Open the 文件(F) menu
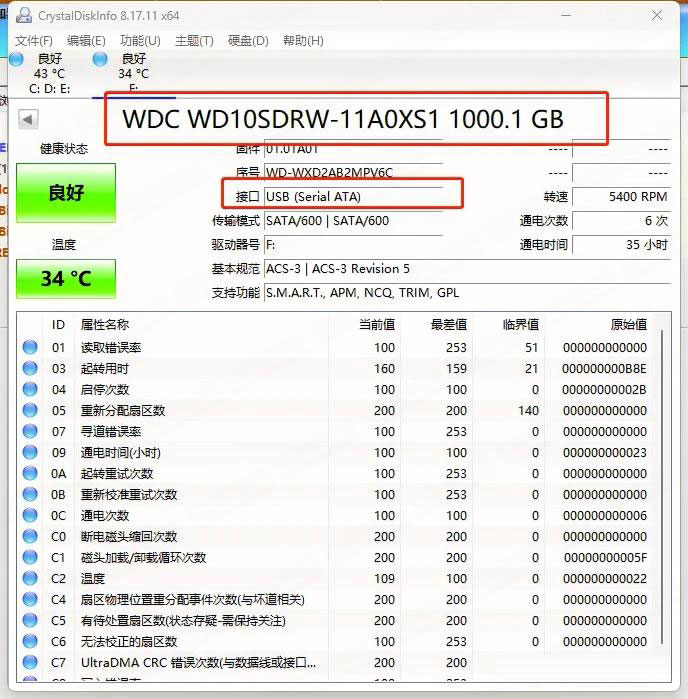 pyautogui.click(x=34, y=41)
